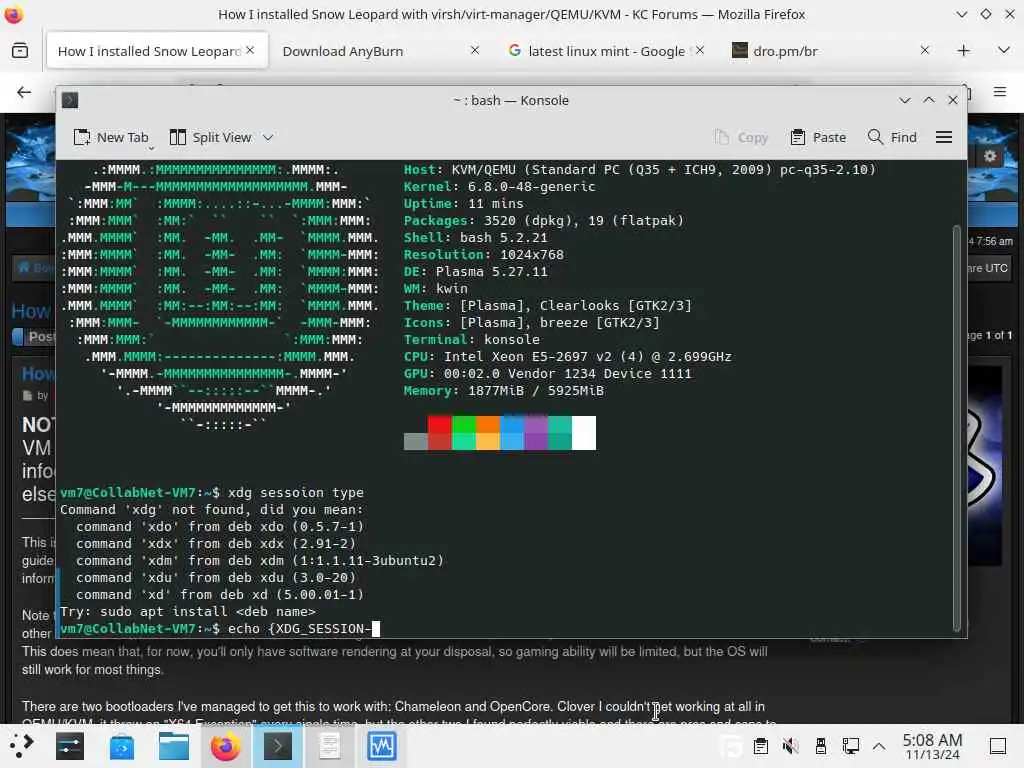The height and width of the screenshot is (768, 1024).
Task: Click the Konsole keep-above chevron button
Action: (929, 100)
